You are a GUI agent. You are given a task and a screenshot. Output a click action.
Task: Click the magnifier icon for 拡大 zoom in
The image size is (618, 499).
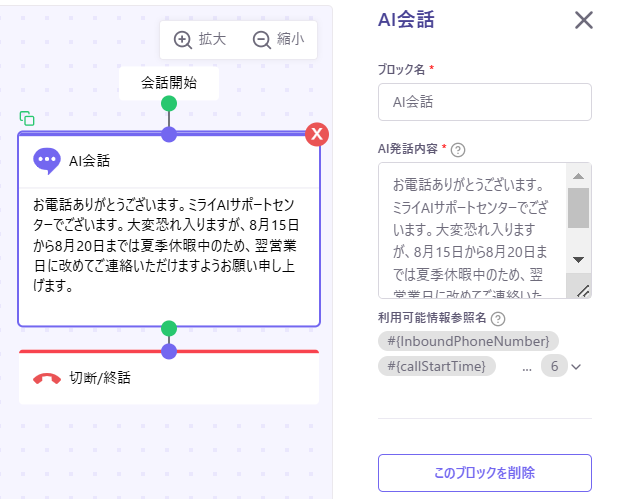tap(183, 40)
